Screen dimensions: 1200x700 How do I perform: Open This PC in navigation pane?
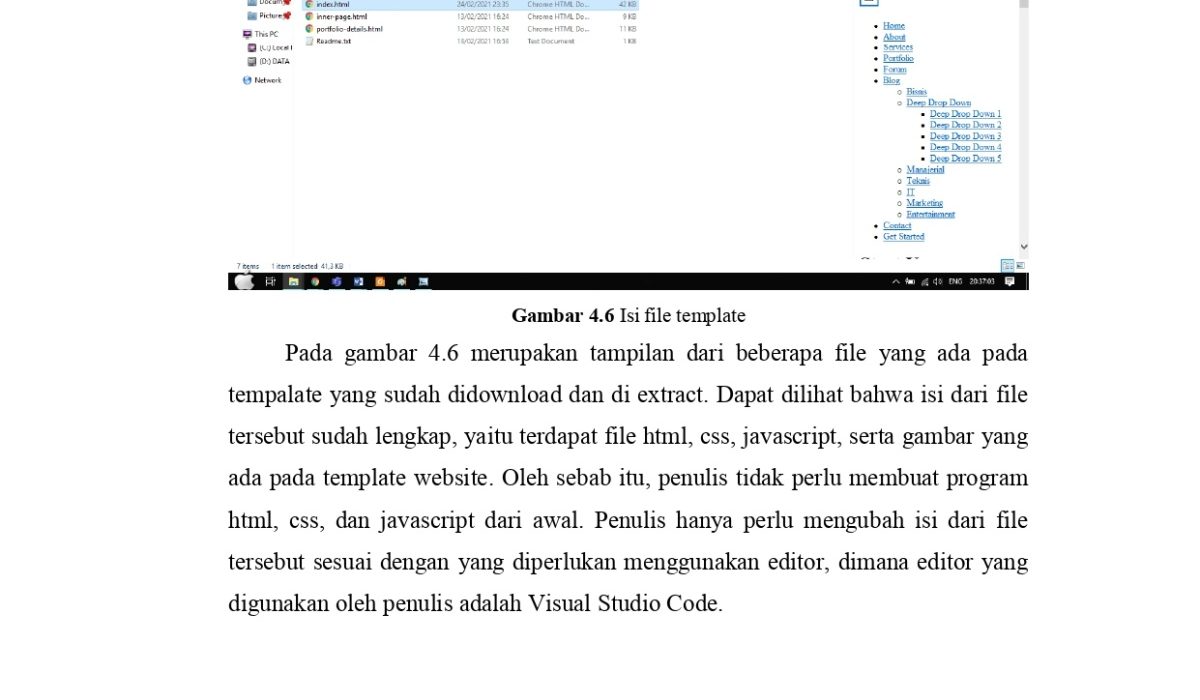[x=266, y=34]
